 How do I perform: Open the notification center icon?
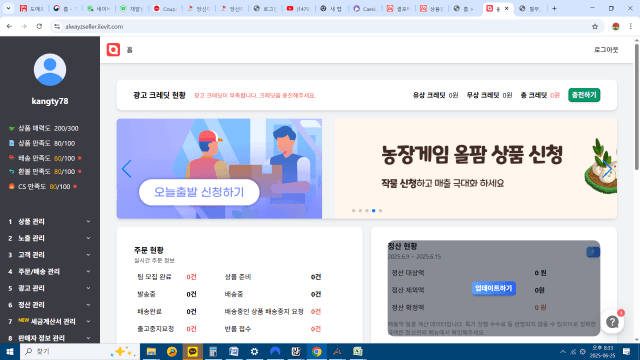click(627, 351)
